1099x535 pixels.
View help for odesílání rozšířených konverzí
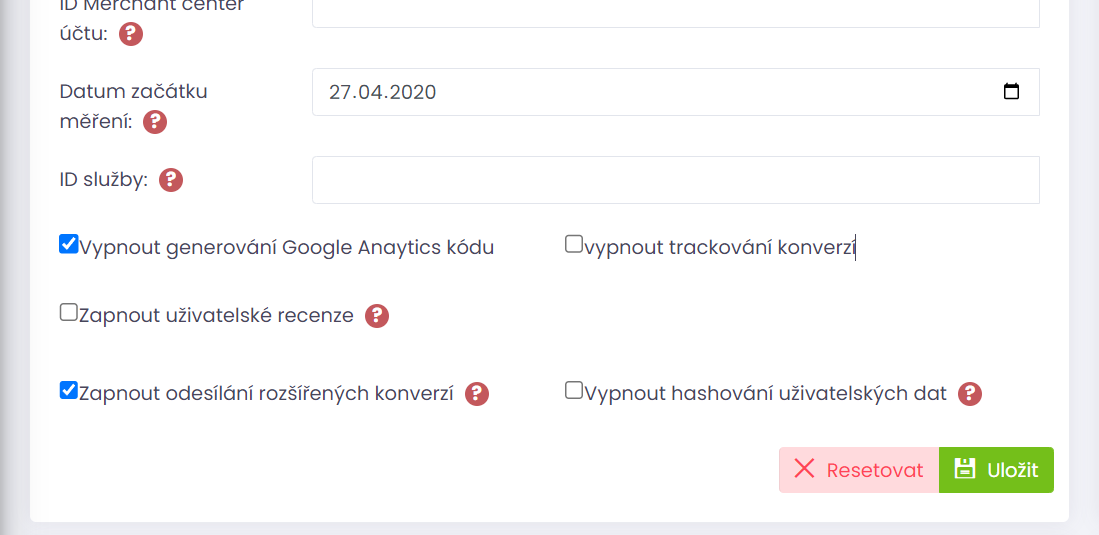point(477,393)
